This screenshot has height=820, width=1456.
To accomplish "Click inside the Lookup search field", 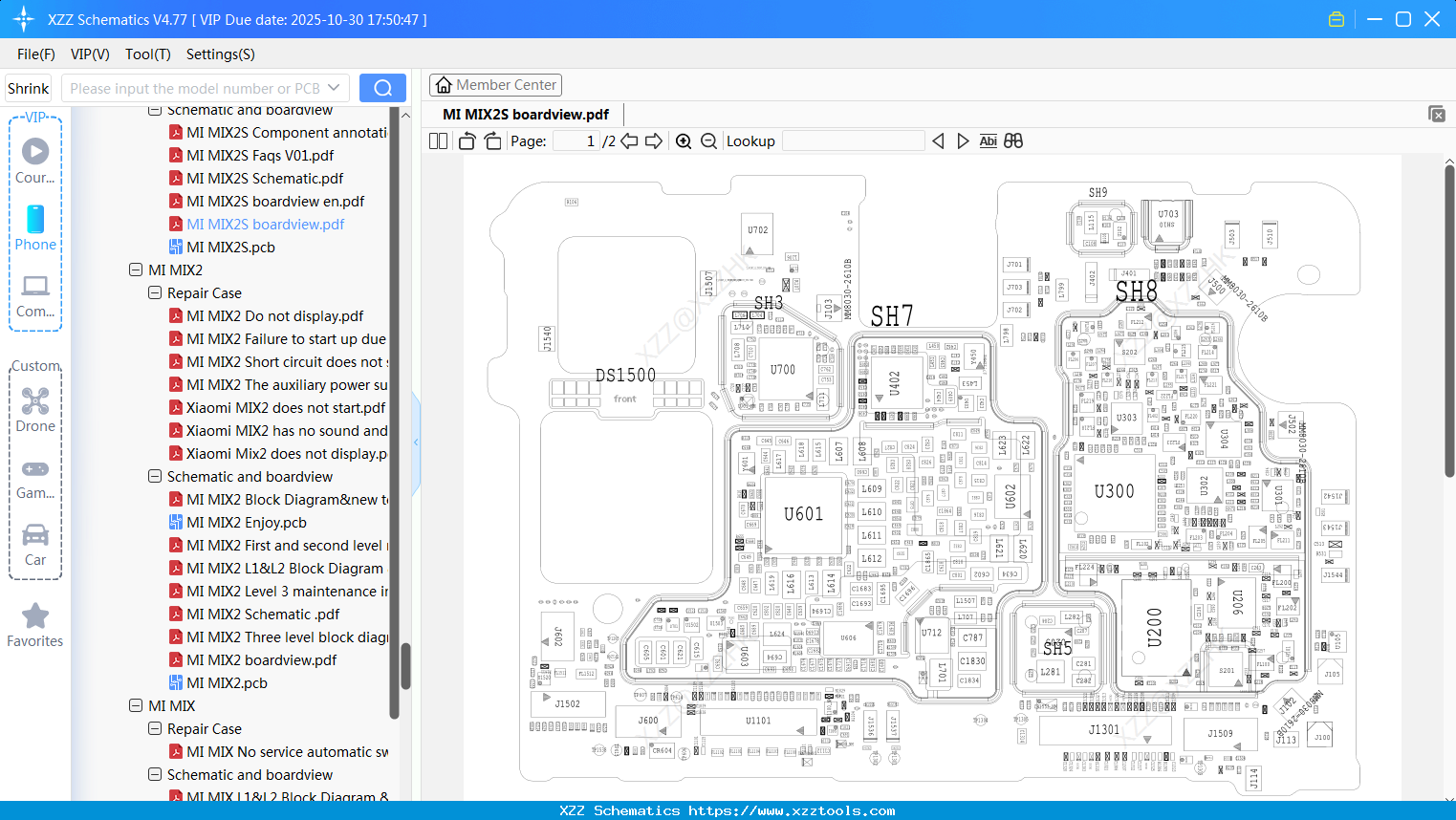I will 856,140.
